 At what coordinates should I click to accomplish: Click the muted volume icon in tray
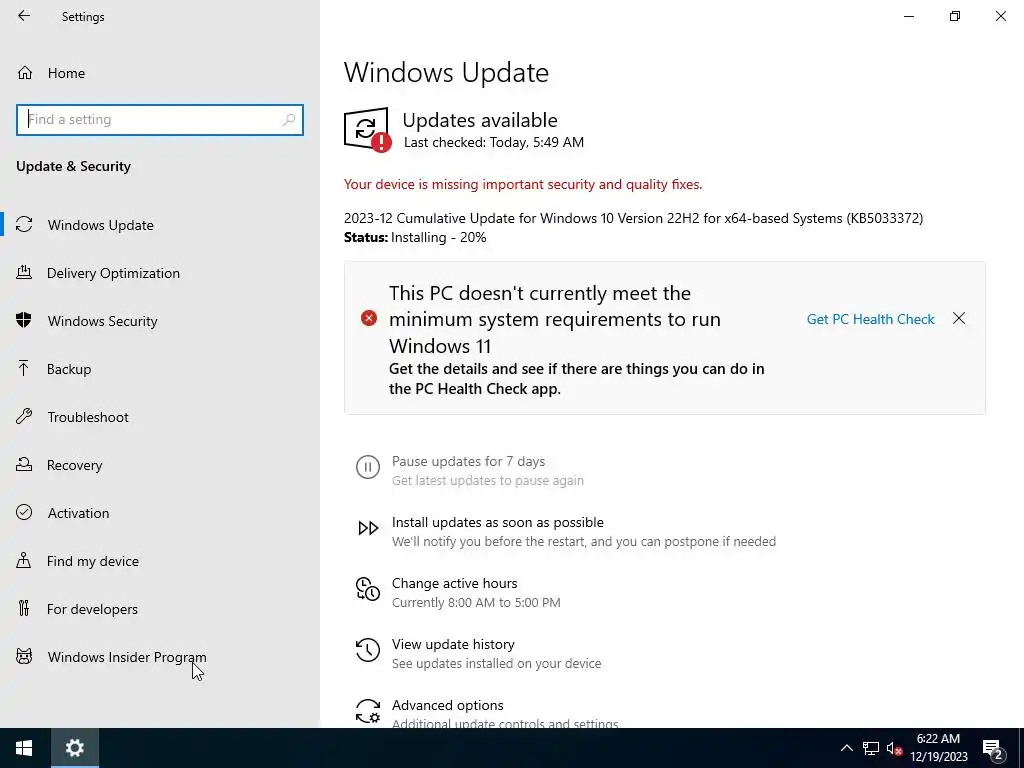click(x=895, y=748)
